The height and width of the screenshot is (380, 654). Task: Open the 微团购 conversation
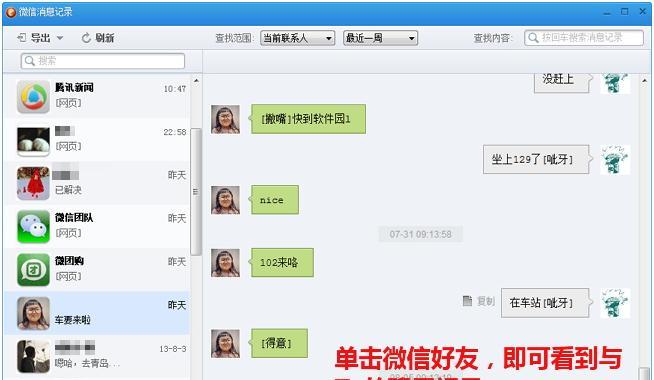click(98, 269)
